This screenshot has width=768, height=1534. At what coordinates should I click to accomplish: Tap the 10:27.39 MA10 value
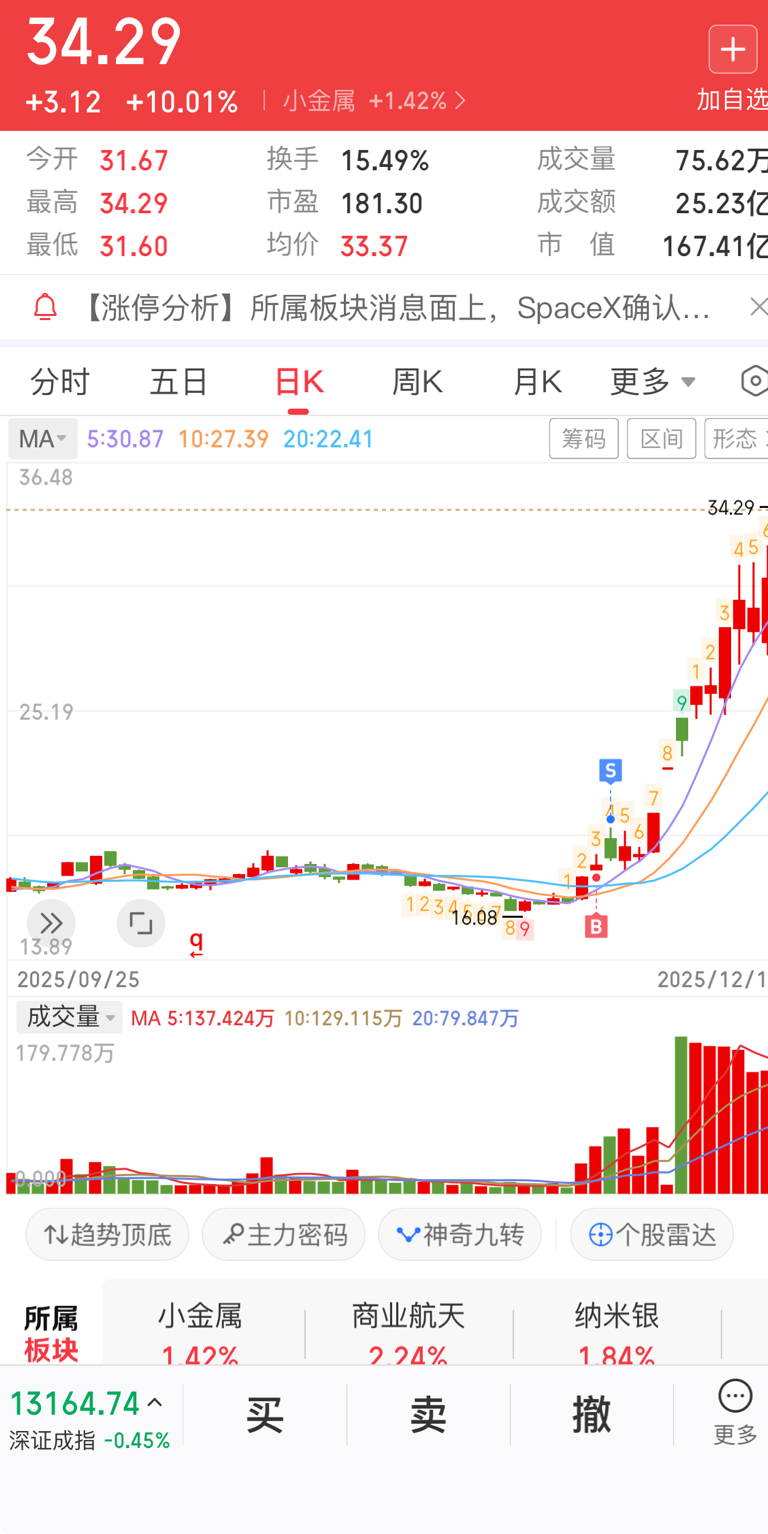[223, 439]
